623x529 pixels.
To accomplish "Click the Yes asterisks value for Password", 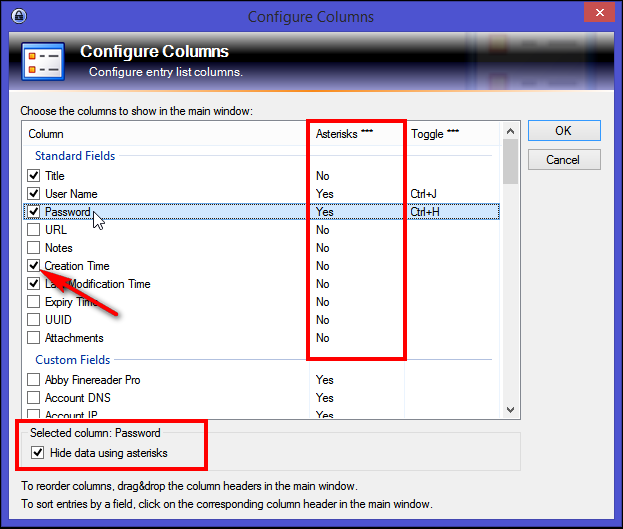I will point(325,212).
